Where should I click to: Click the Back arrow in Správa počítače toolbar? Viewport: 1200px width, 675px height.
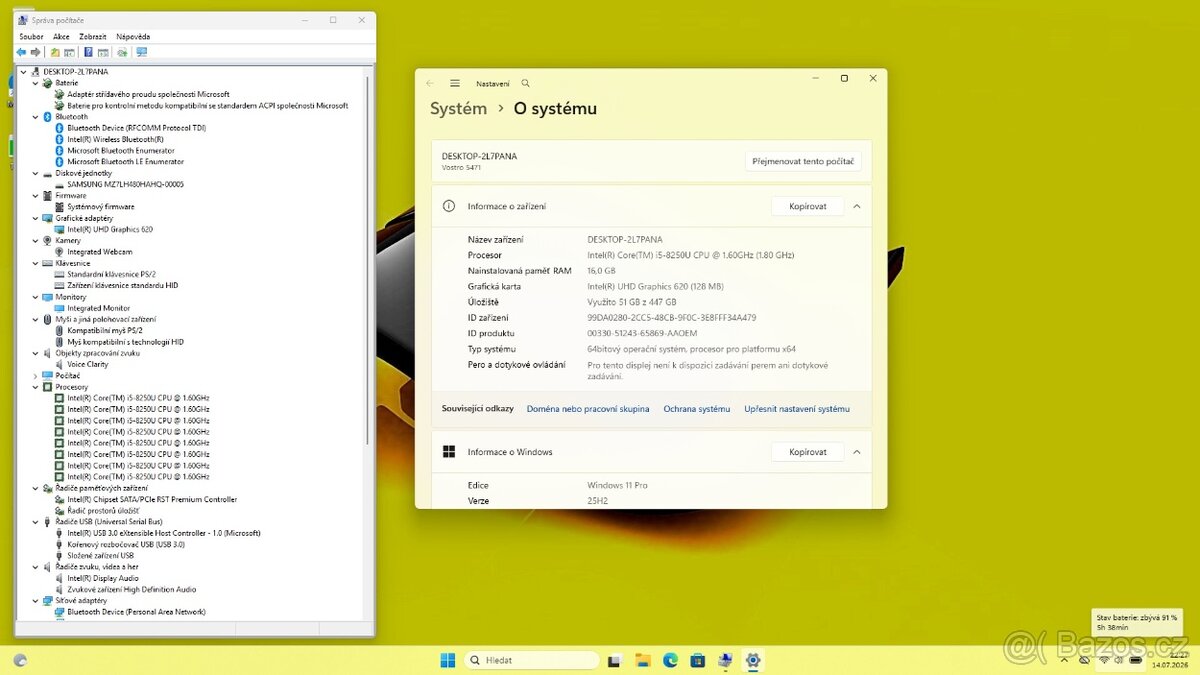[21, 52]
